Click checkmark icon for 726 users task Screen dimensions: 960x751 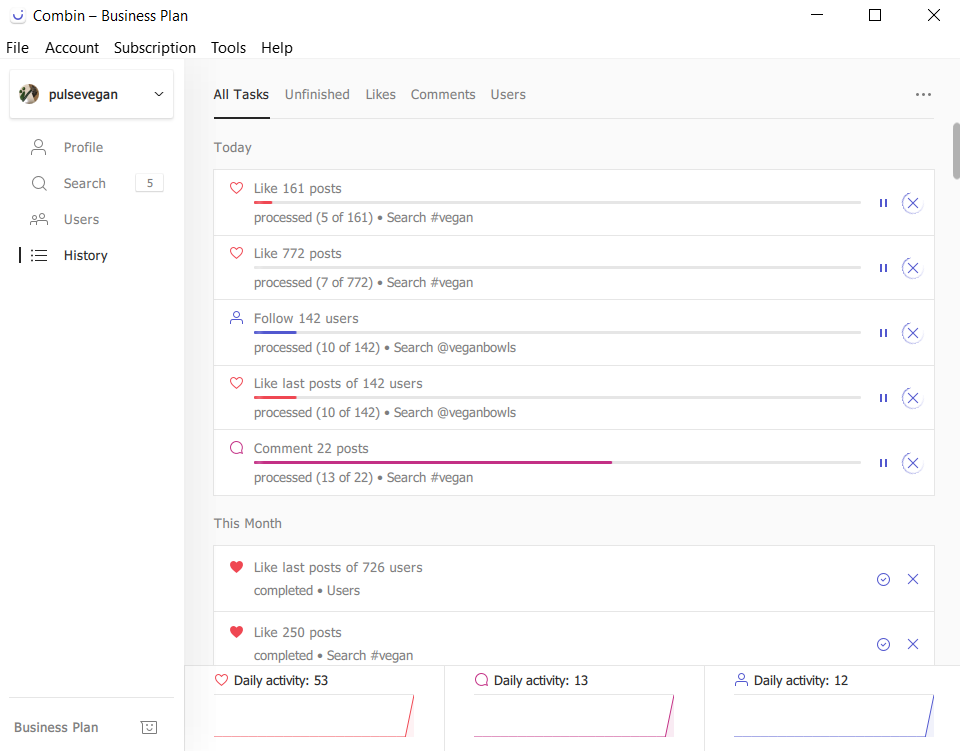tap(883, 579)
